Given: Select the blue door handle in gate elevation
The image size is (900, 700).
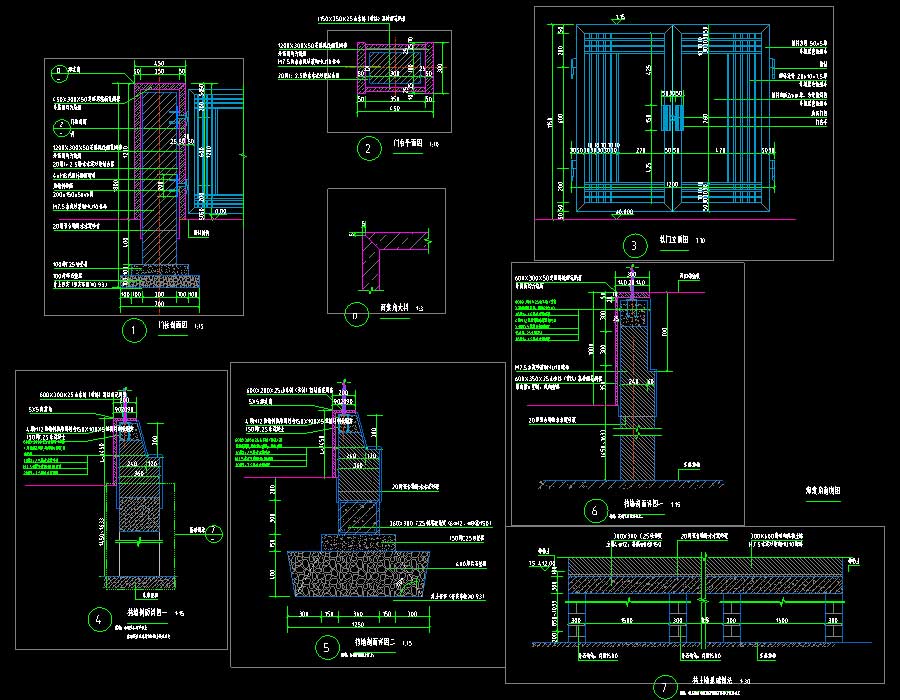Looking at the screenshot, I should click(x=672, y=117).
